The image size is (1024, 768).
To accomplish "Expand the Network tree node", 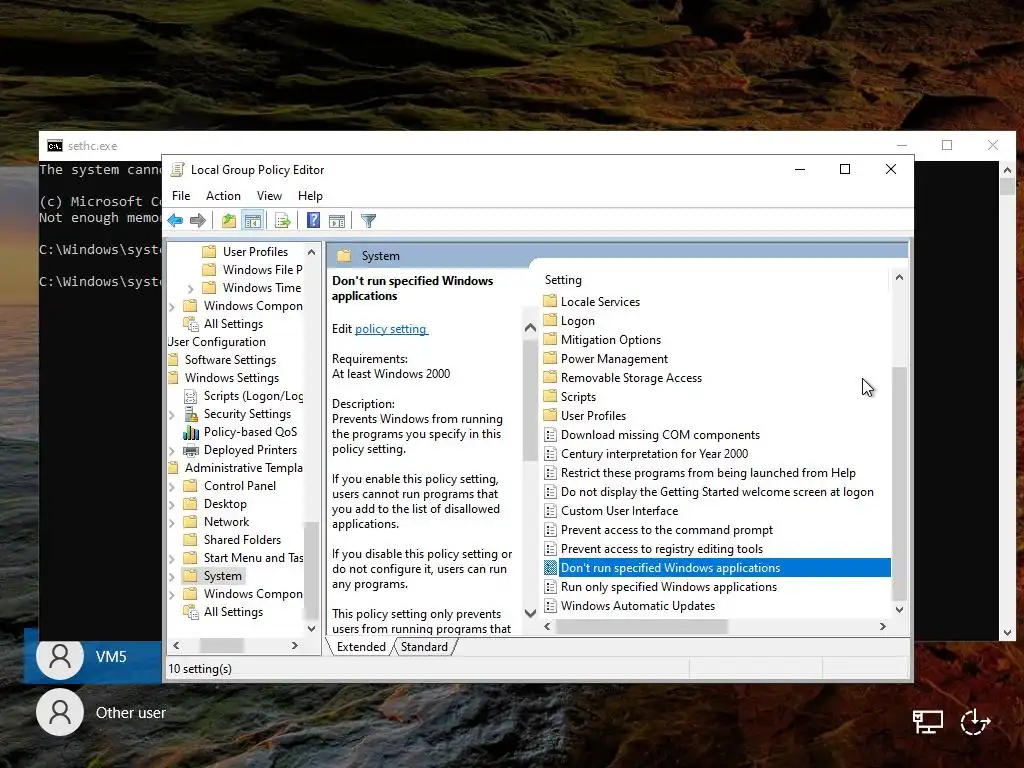I will 172,522.
